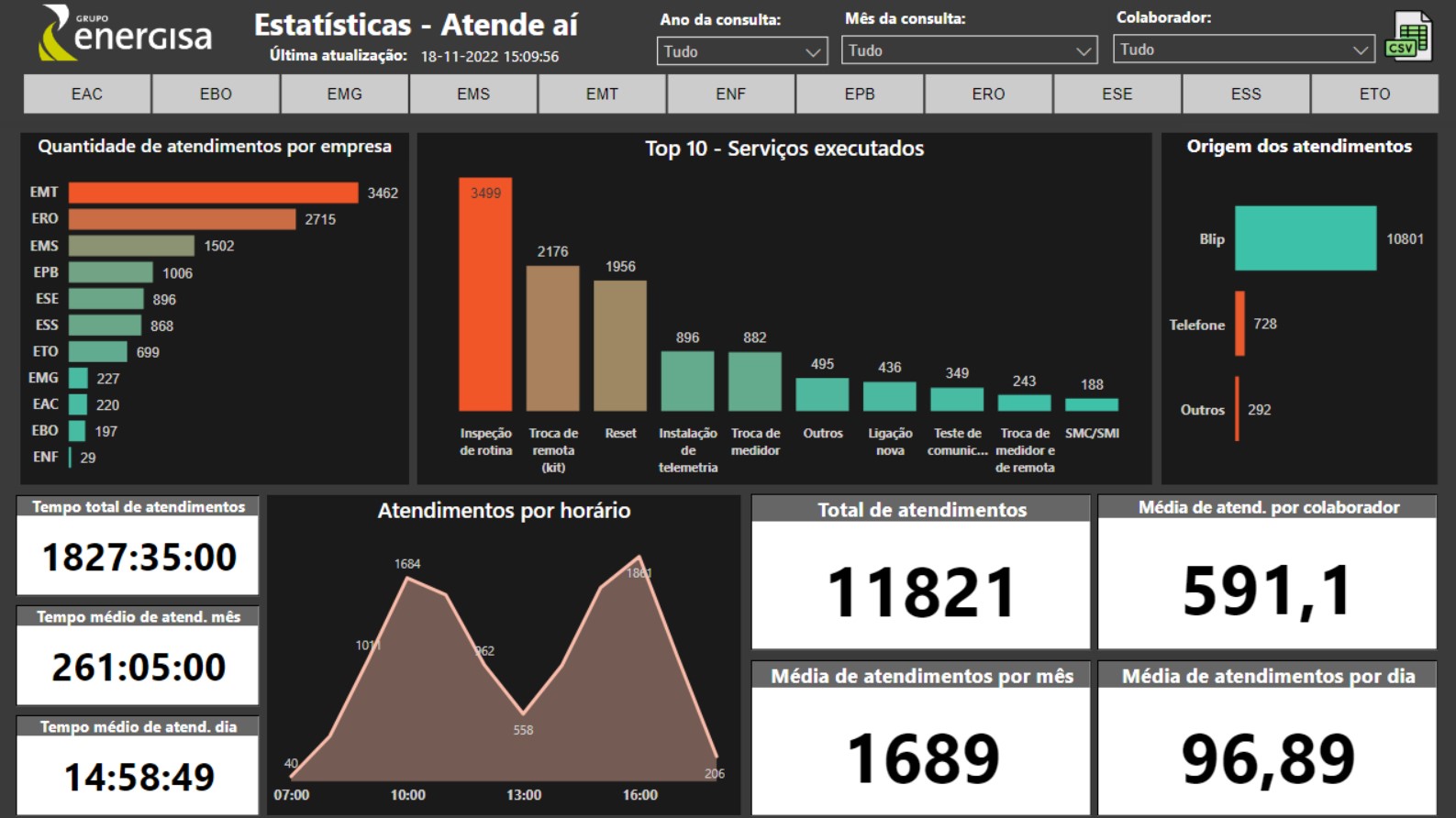Select the EPB company filter

click(x=860, y=94)
